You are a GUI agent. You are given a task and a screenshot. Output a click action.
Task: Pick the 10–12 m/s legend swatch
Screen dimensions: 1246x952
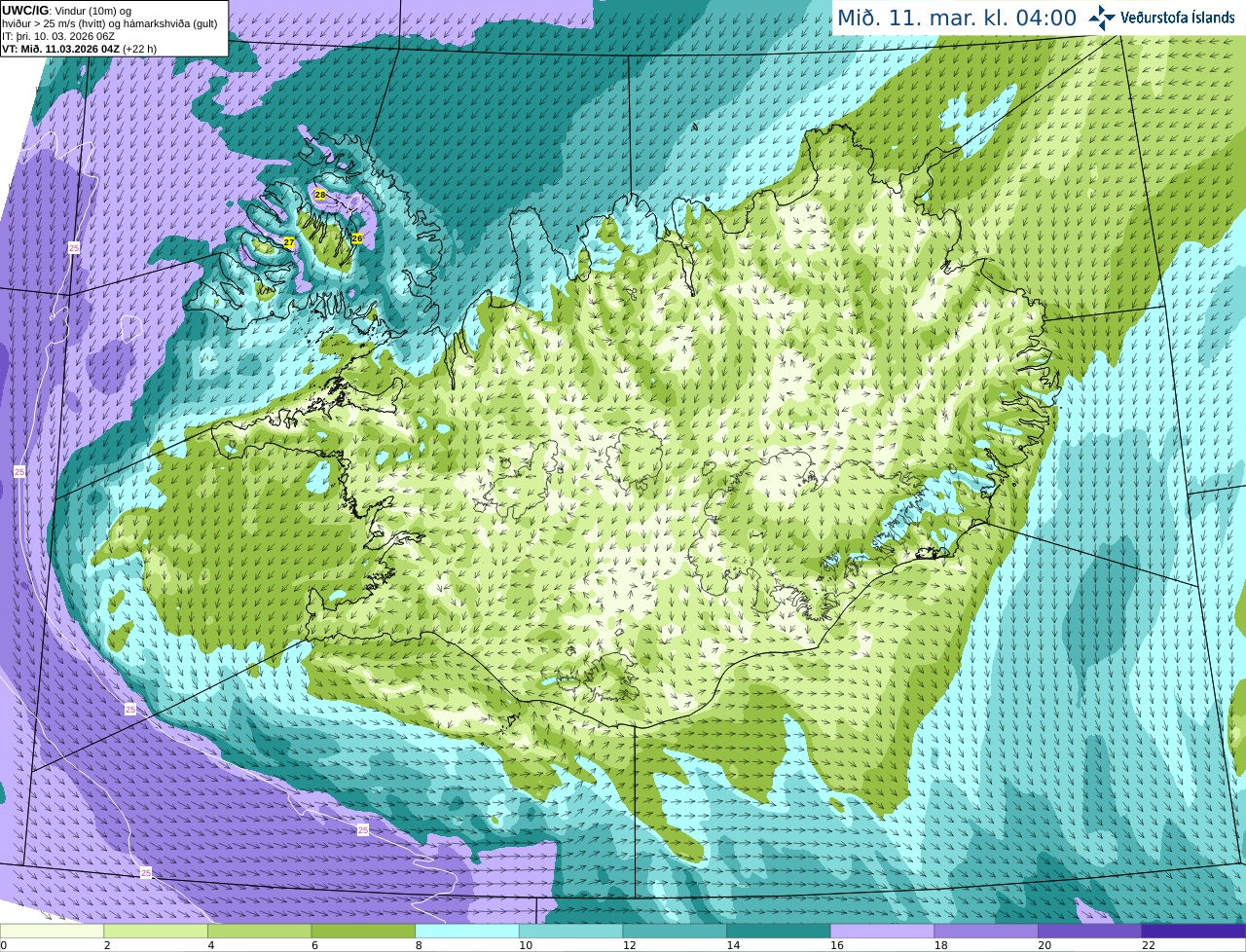[x=571, y=932]
